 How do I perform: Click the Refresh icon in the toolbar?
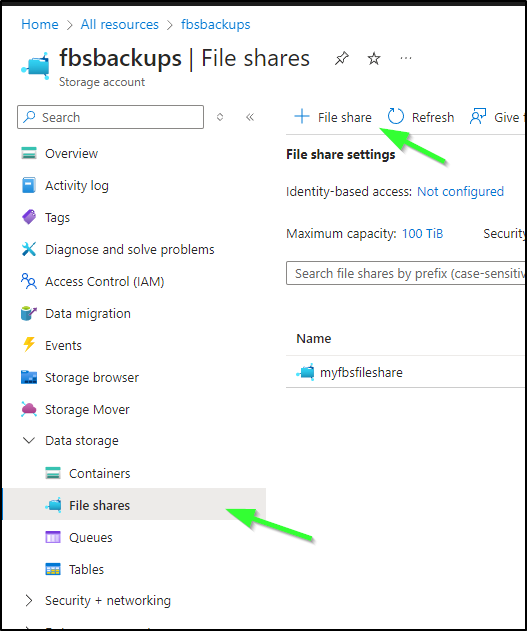pos(395,117)
